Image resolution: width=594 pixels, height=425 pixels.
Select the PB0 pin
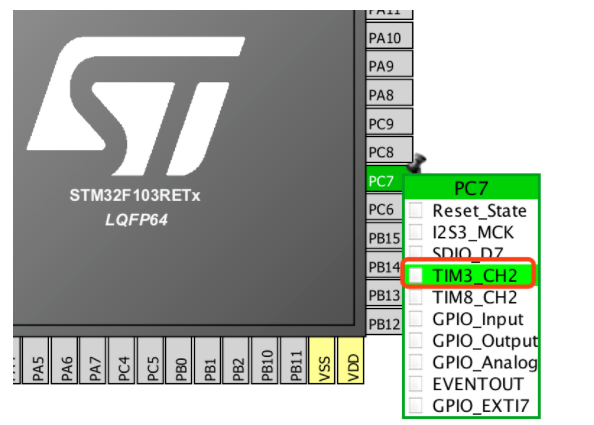[x=179, y=361]
